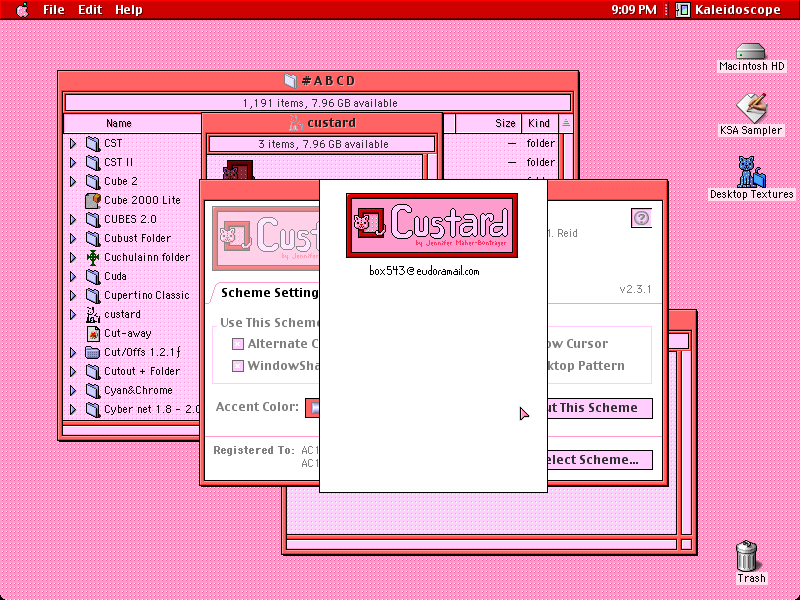This screenshot has width=800, height=600.
Task: Expand the Cuchulainn folder triangle
Action: click(x=73, y=258)
